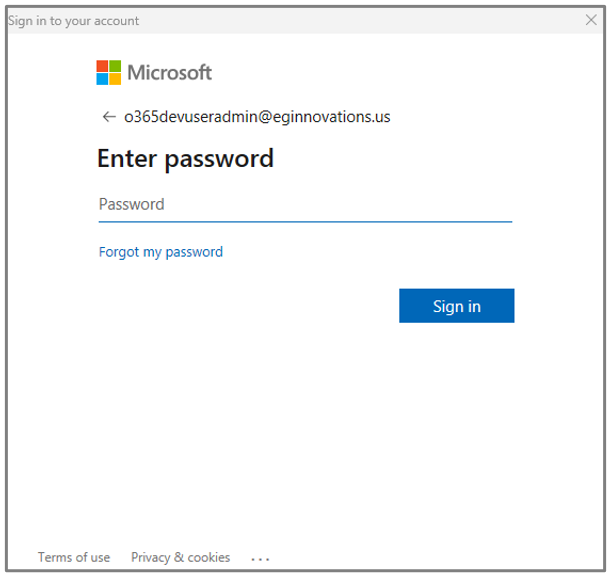Click the green square of the Microsoft logo

(x=115, y=66)
